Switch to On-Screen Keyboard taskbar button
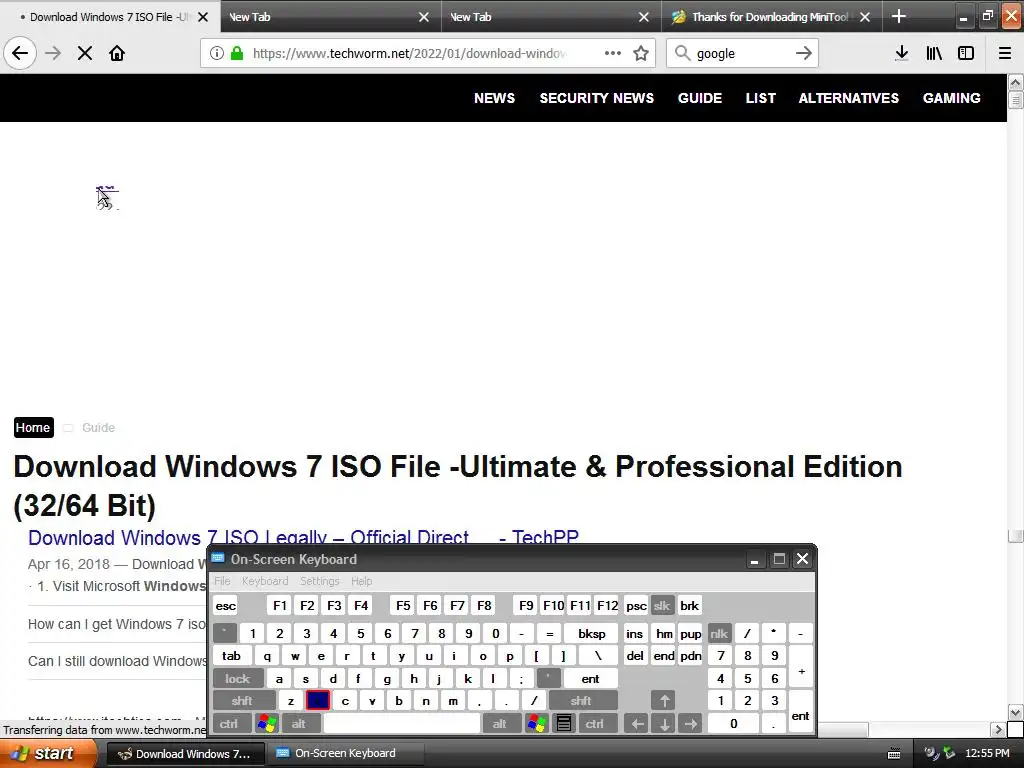The image size is (1024, 768). 345,754
